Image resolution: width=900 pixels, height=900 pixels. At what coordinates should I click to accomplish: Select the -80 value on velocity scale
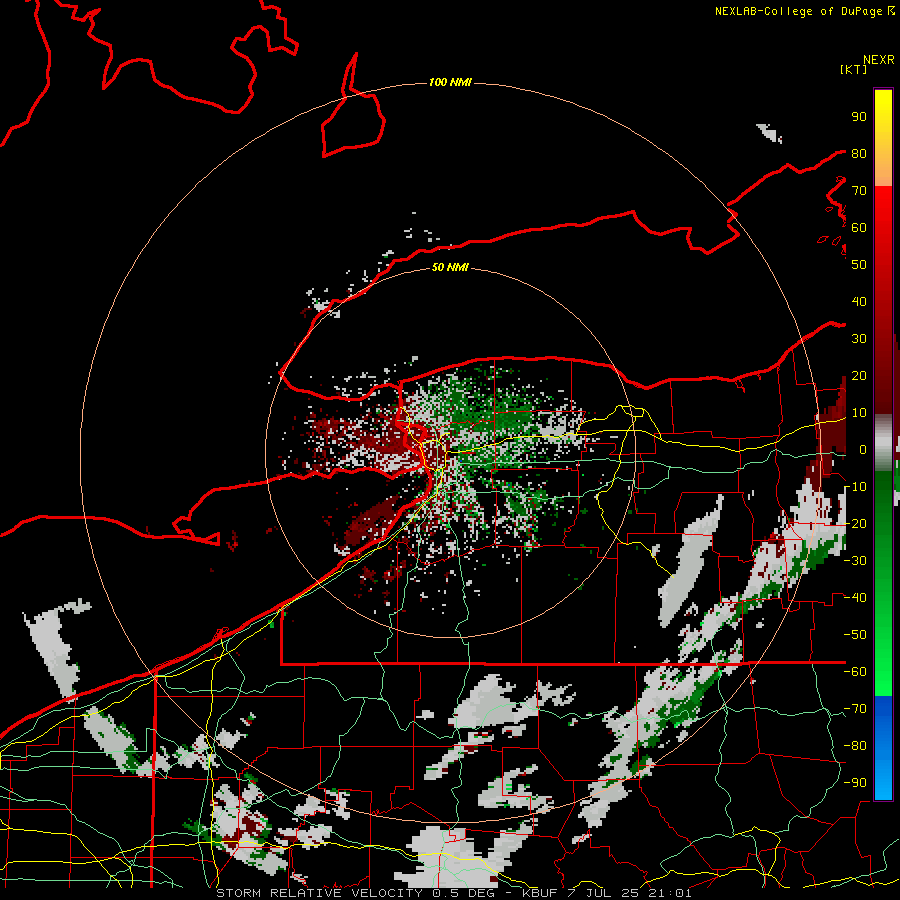(x=855, y=746)
